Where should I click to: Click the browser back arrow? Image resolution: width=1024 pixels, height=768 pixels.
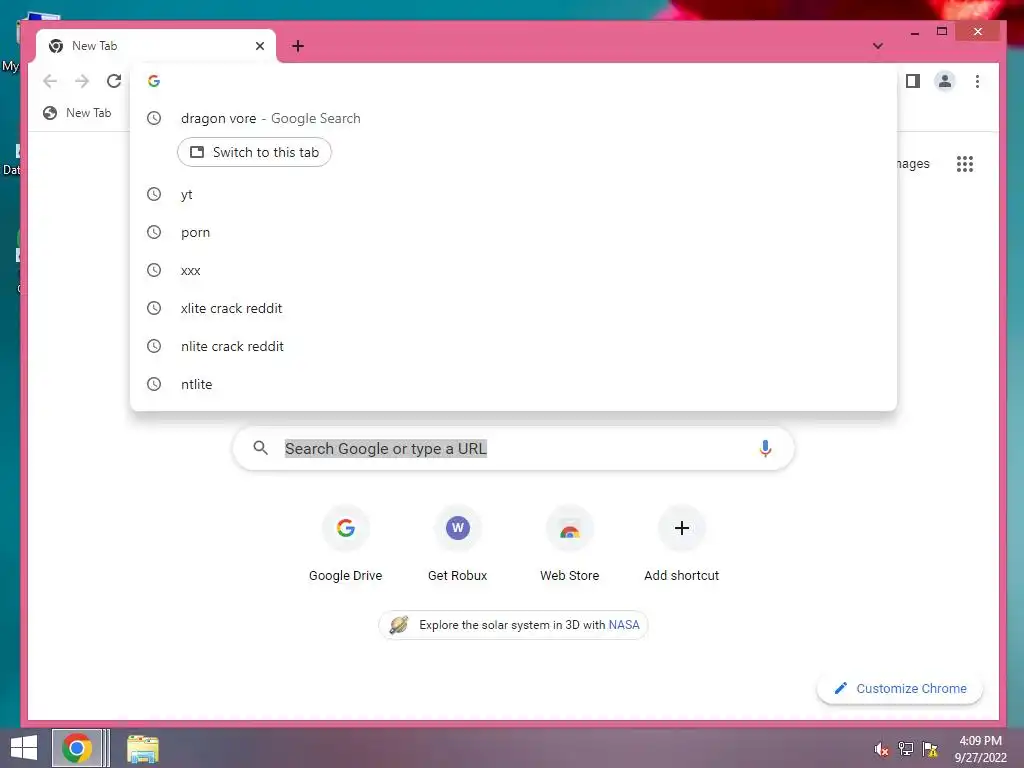50,81
